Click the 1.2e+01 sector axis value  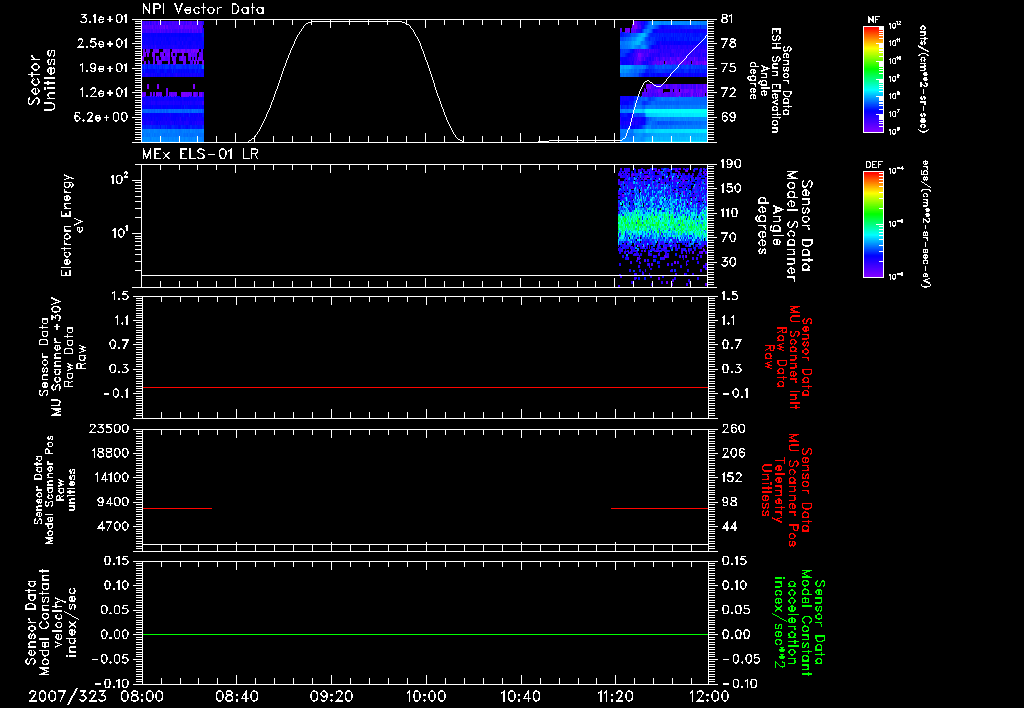click(103, 93)
